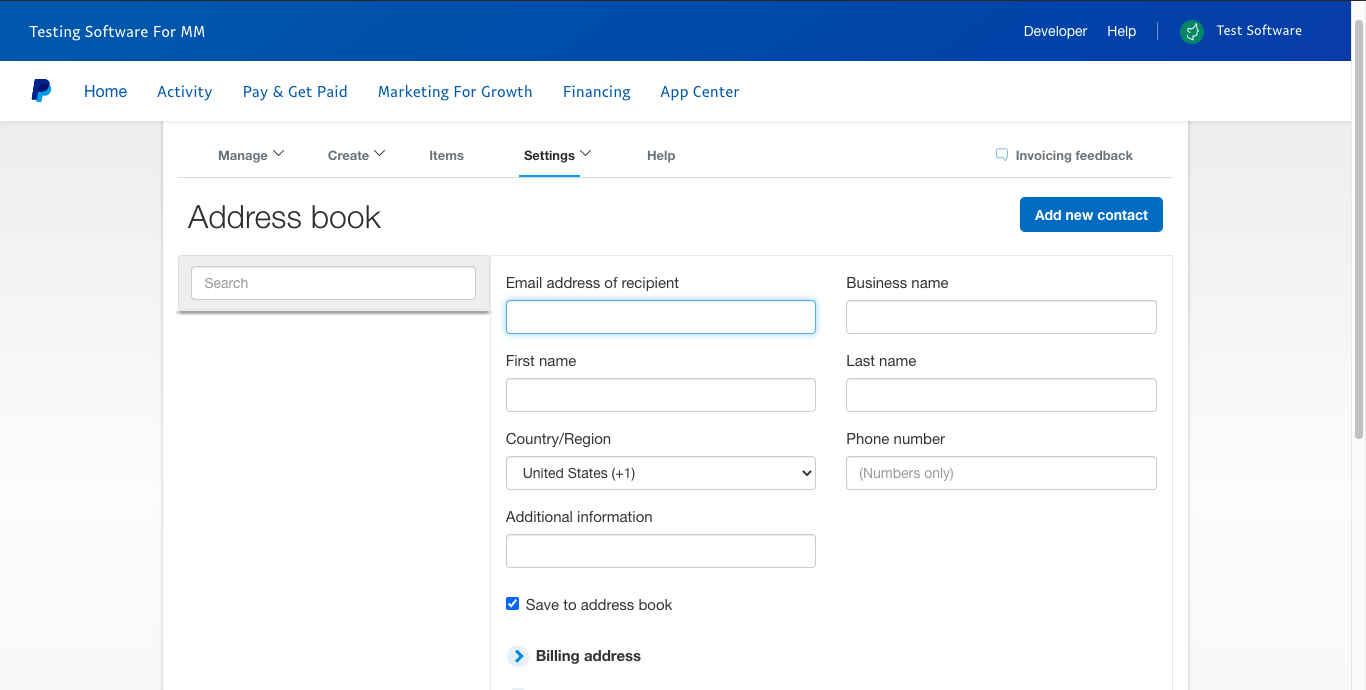Expand the Manage menu

(251, 155)
